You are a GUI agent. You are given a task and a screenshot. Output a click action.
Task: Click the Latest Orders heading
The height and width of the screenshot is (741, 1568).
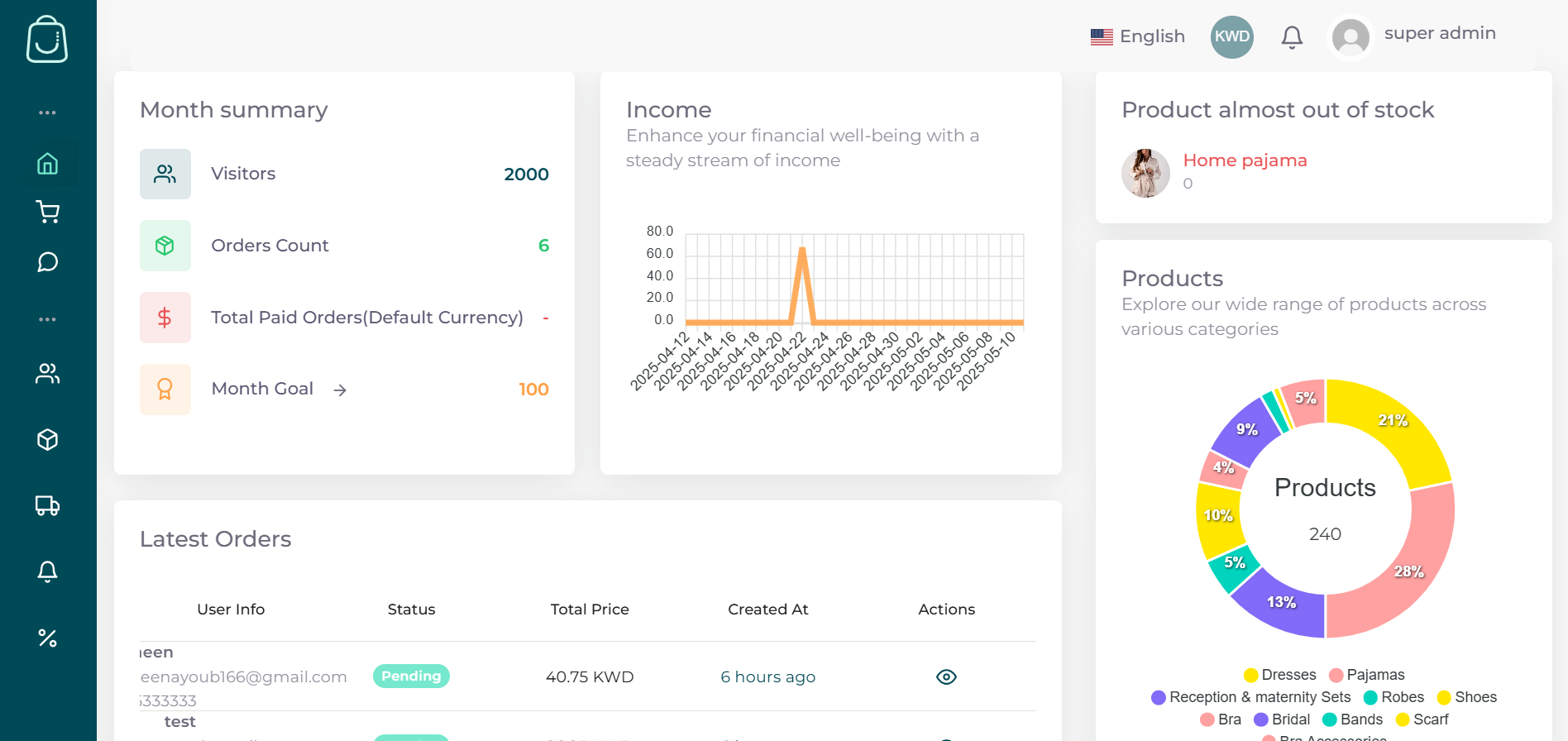pos(215,539)
